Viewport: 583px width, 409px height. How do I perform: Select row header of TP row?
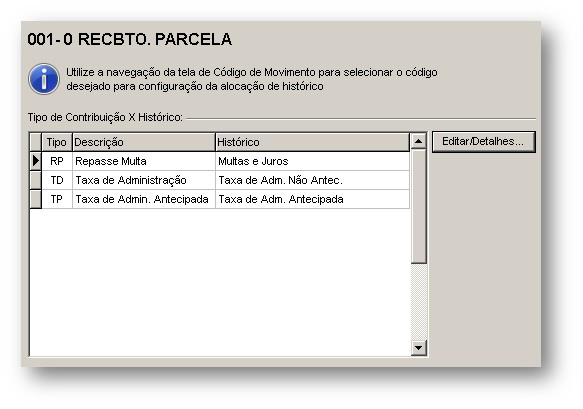coord(36,199)
